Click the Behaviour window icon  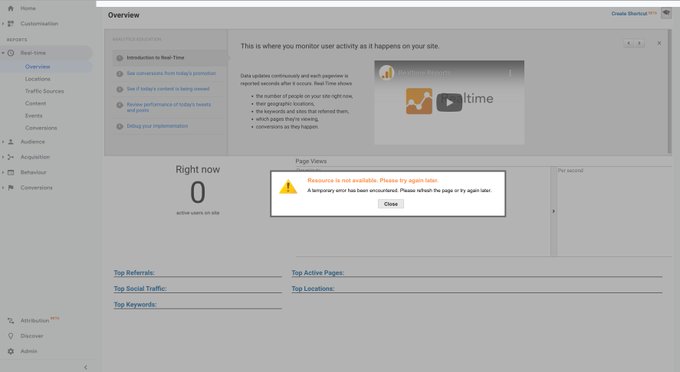(11, 172)
